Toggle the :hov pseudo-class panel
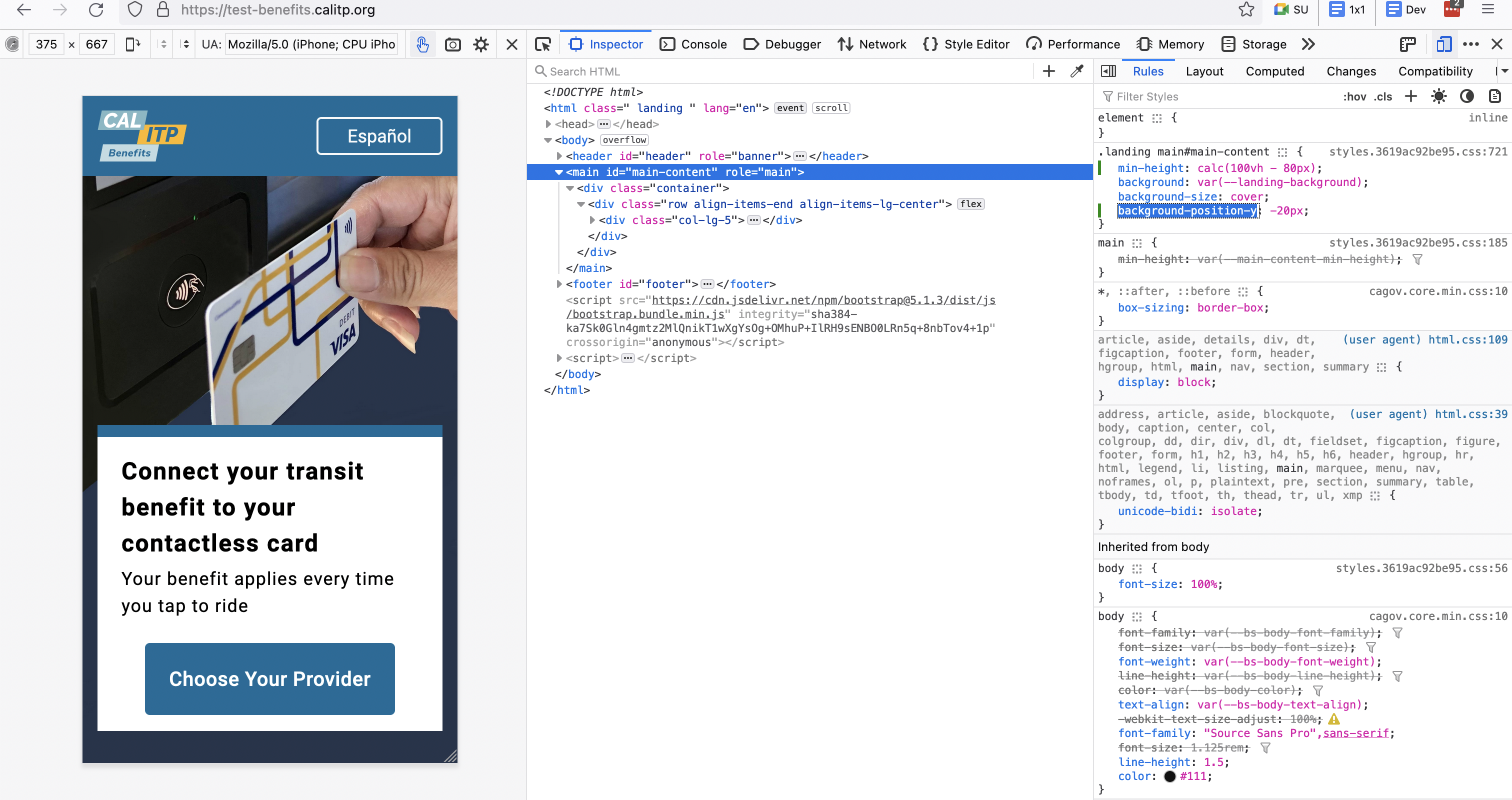The width and height of the screenshot is (1512, 800). tap(1354, 97)
